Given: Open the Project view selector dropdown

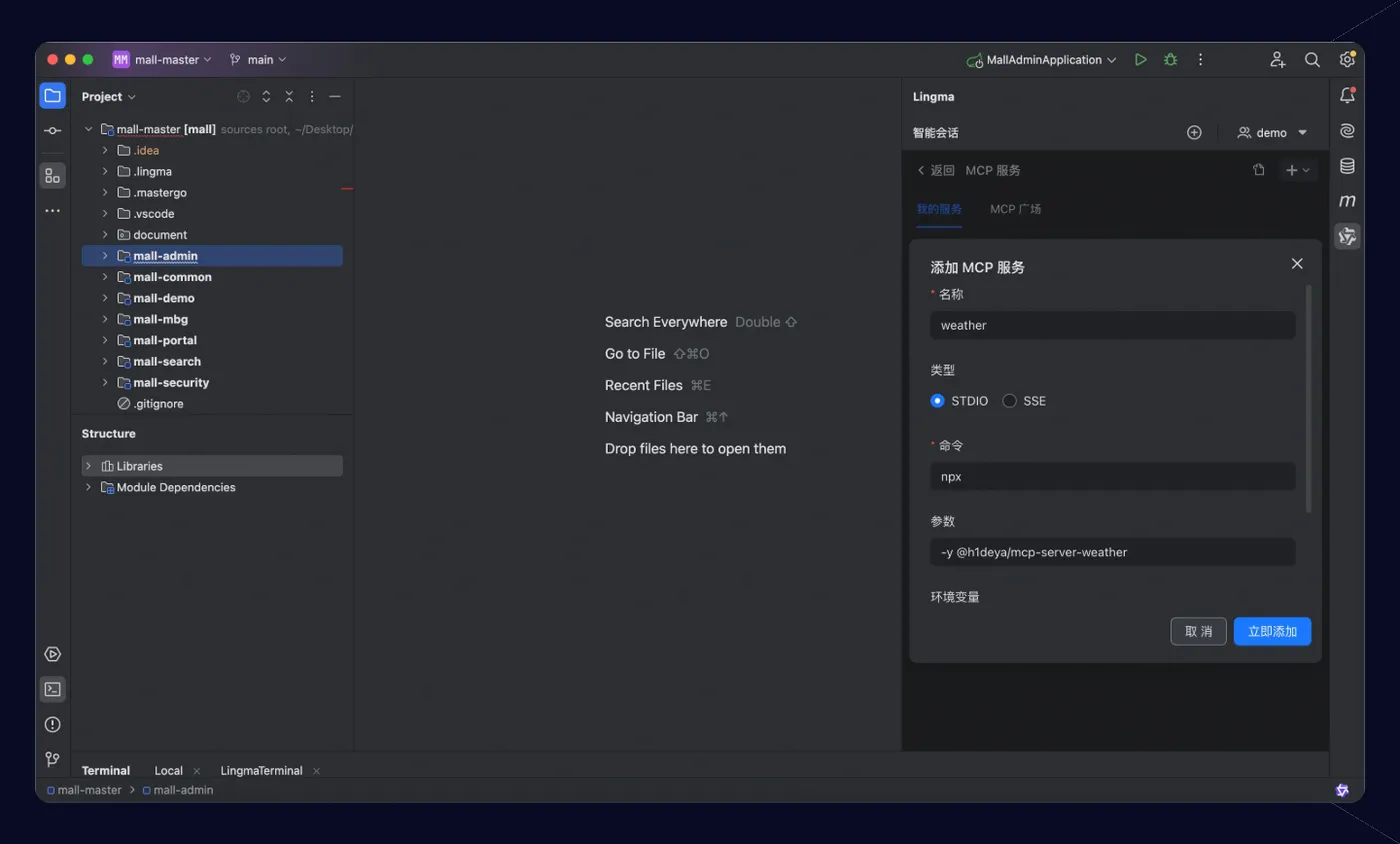Looking at the screenshot, I should pos(109,96).
